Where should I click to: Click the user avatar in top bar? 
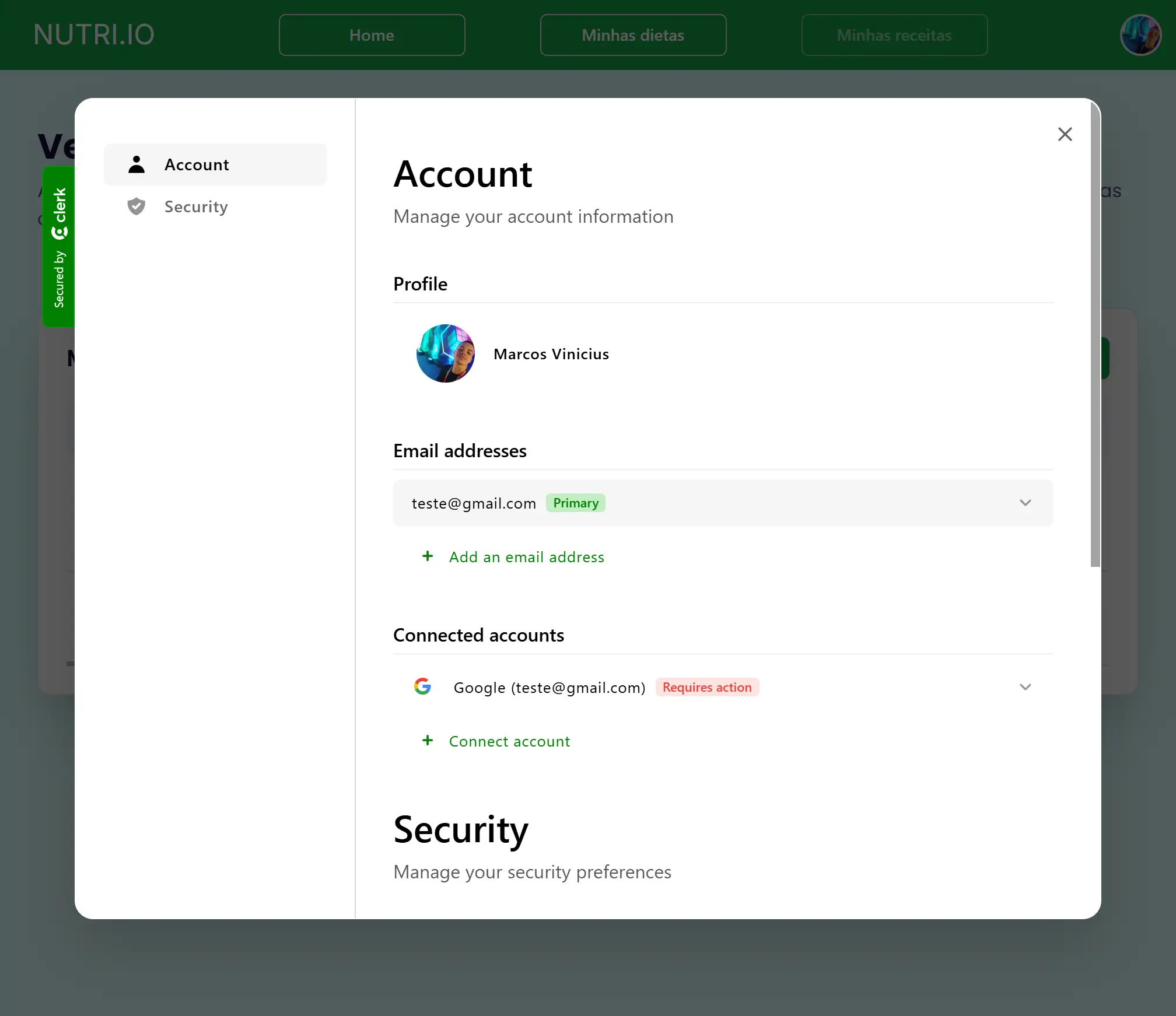(1140, 35)
